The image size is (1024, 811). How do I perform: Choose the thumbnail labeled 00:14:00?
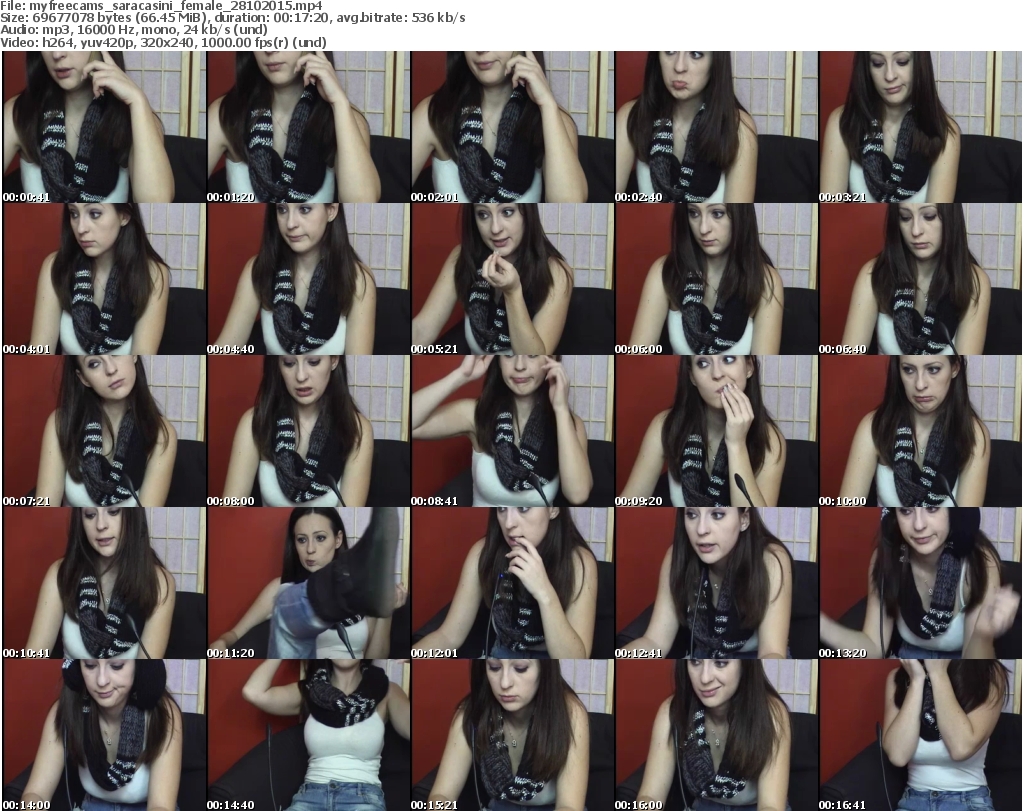(104, 735)
